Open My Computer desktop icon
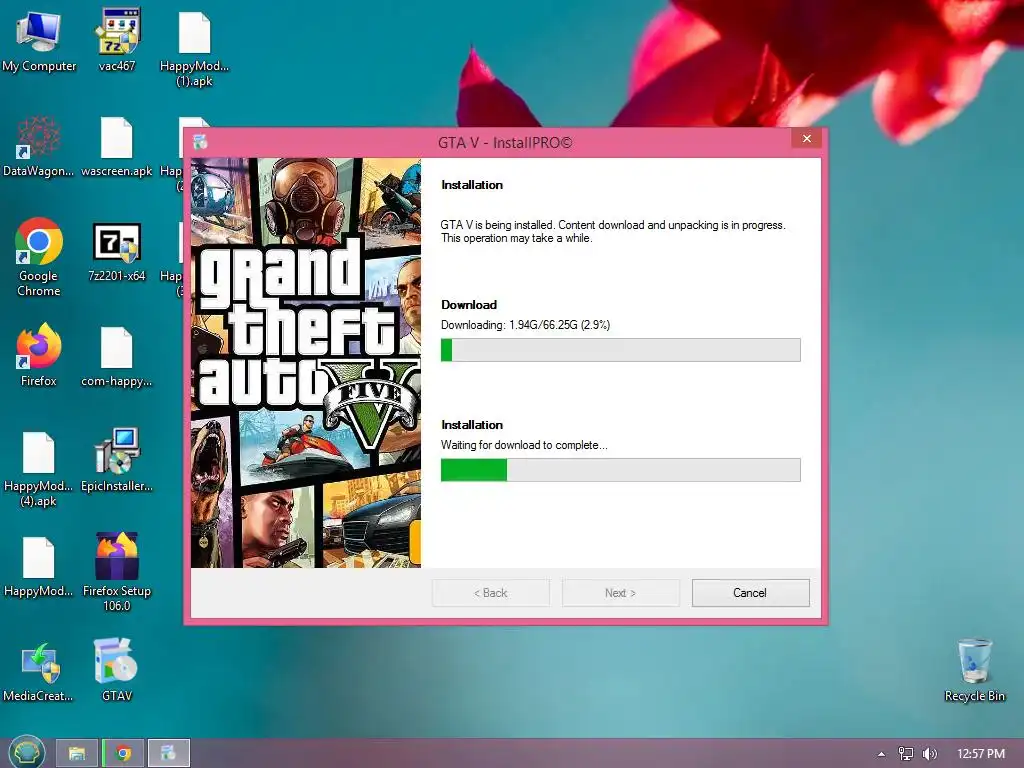The image size is (1024, 768). (39, 40)
